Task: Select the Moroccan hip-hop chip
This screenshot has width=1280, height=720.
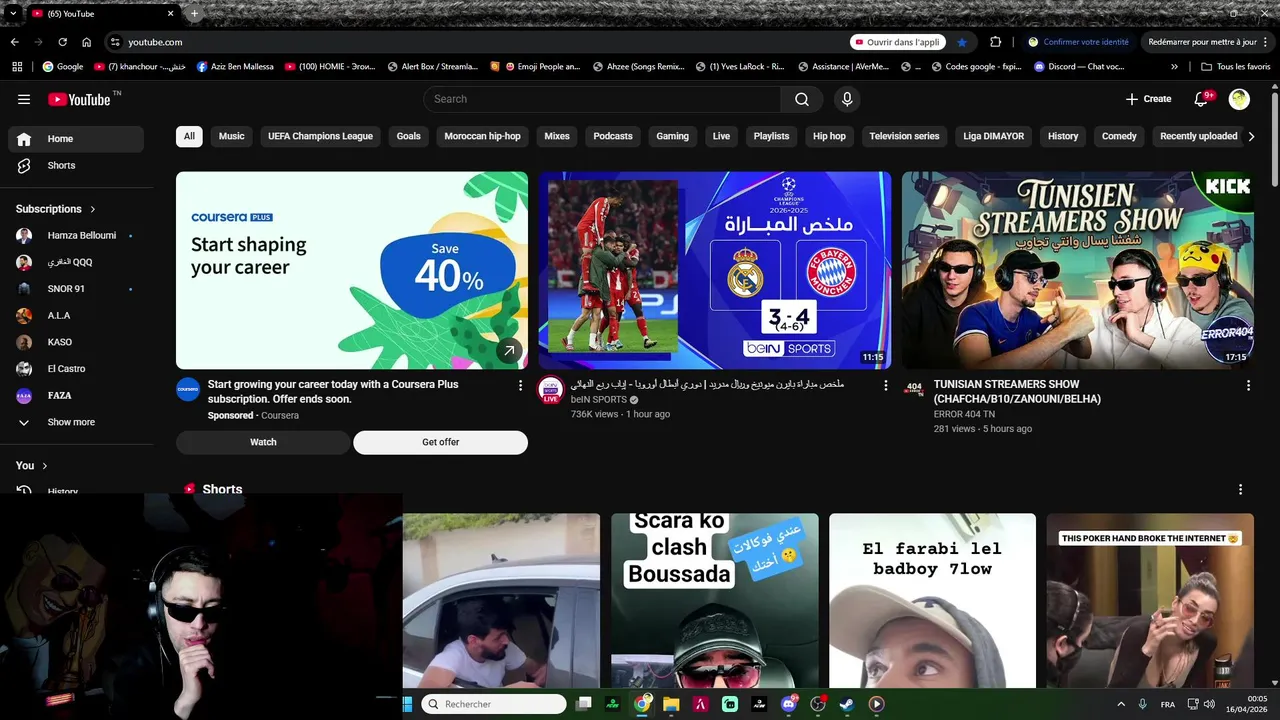Action: (482, 136)
